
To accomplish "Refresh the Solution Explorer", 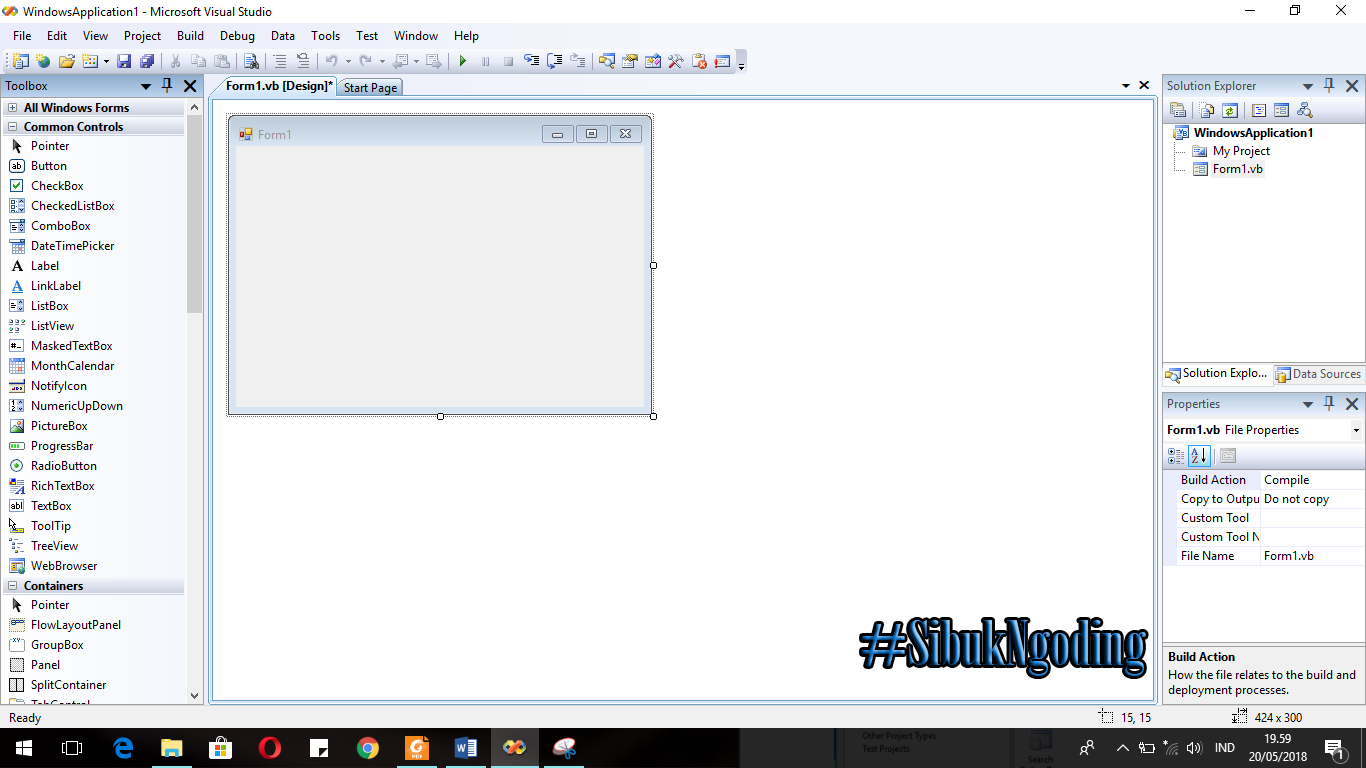I will tap(1229, 110).
